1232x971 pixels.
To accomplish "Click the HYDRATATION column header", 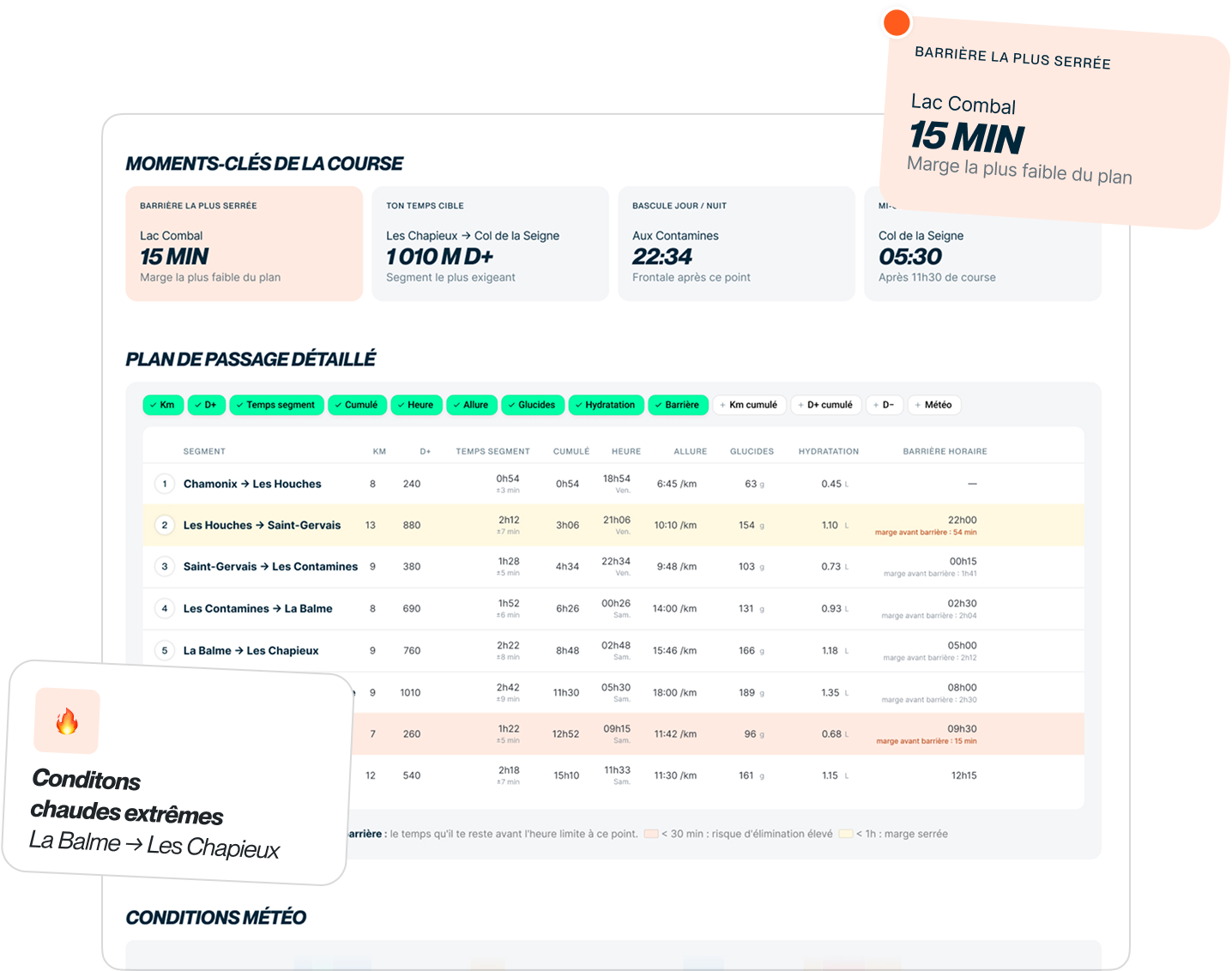I will coord(828,451).
